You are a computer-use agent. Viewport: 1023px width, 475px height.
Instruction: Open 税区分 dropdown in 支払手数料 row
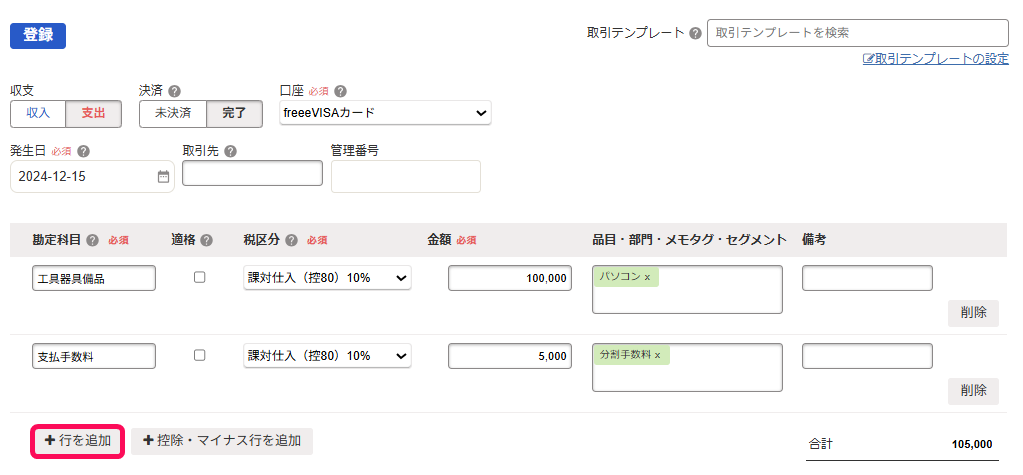coord(328,356)
